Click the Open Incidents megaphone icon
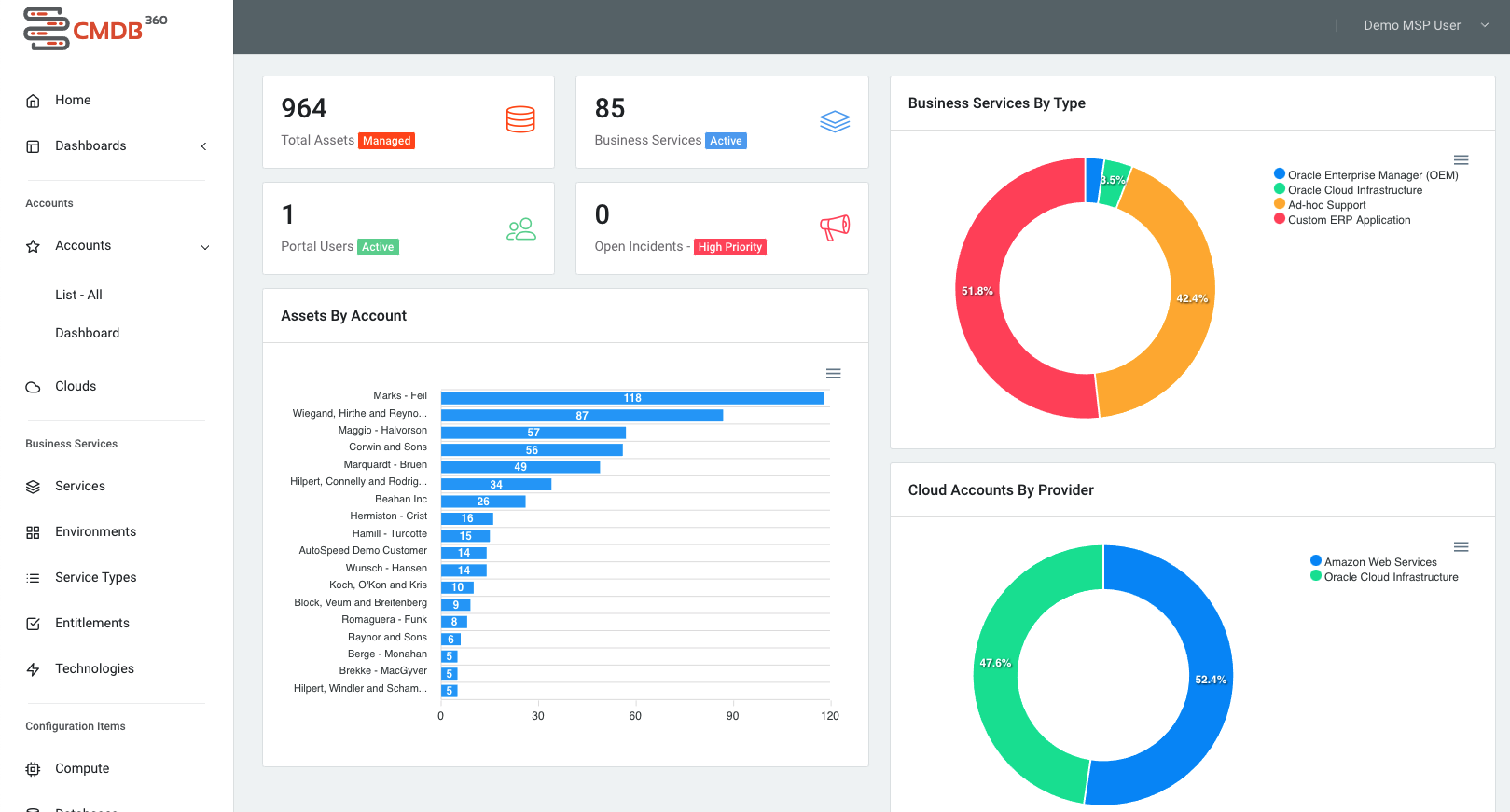This screenshot has width=1510, height=812. (x=835, y=227)
